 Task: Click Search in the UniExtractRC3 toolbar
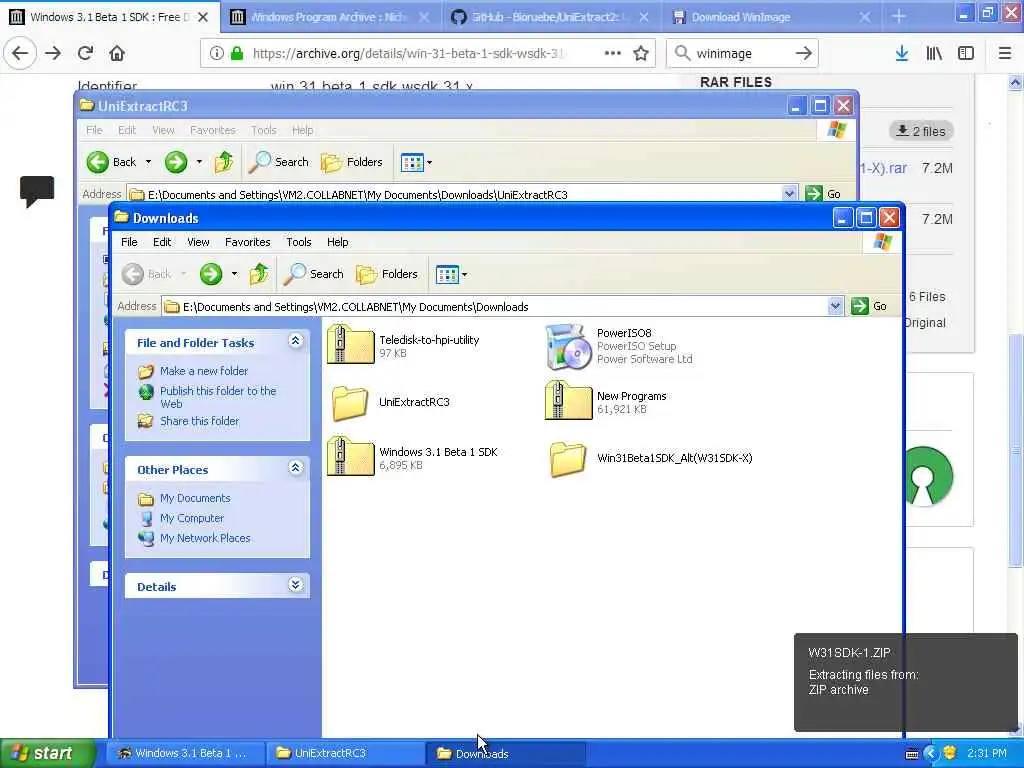[278, 162]
